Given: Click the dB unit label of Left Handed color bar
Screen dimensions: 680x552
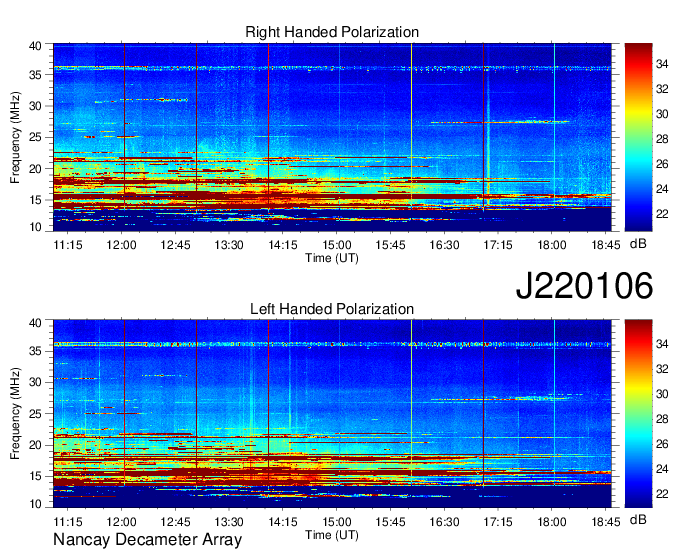Looking at the screenshot, I should tap(638, 520).
